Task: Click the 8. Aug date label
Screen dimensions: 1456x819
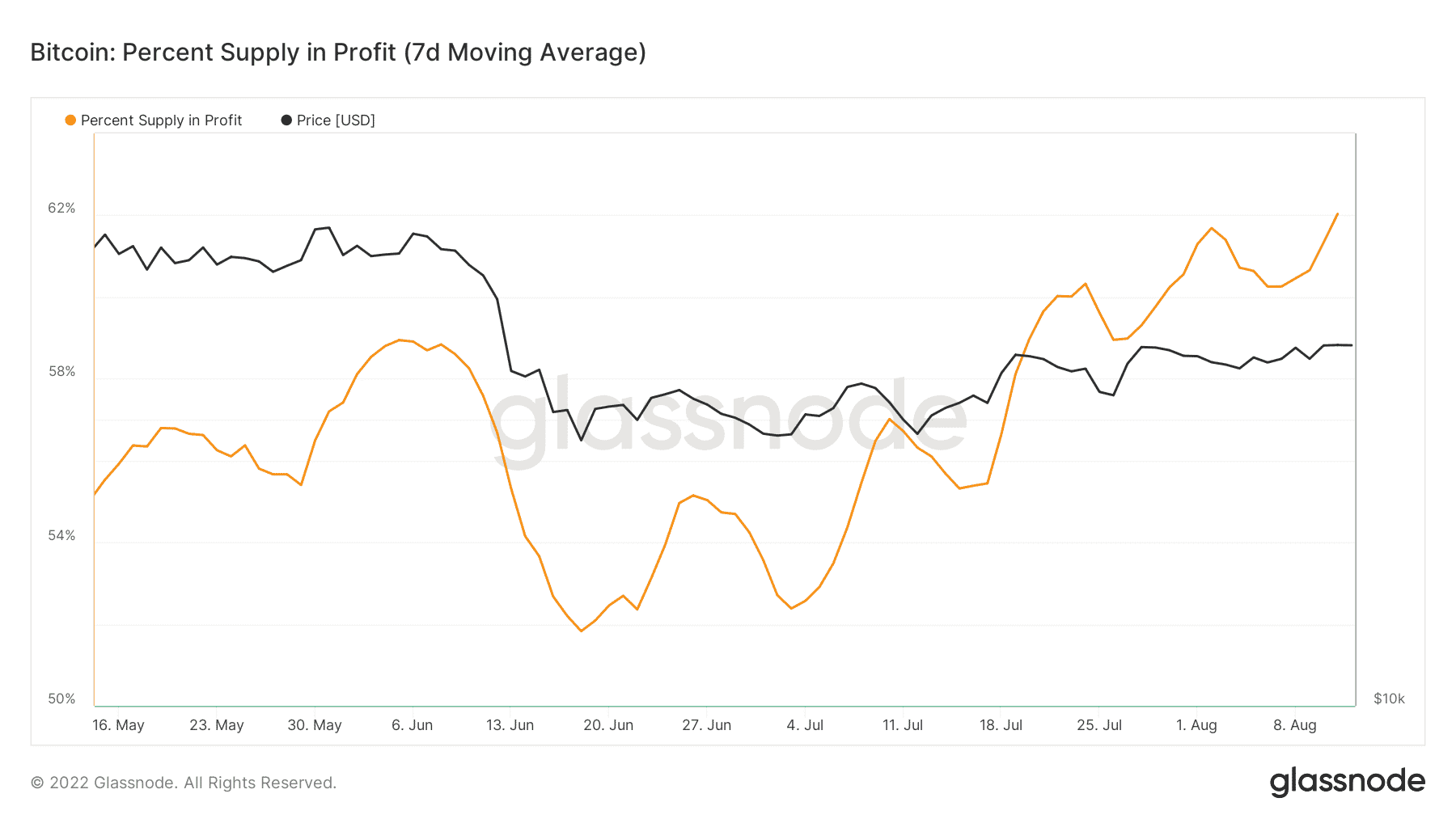Action: 1295,725
